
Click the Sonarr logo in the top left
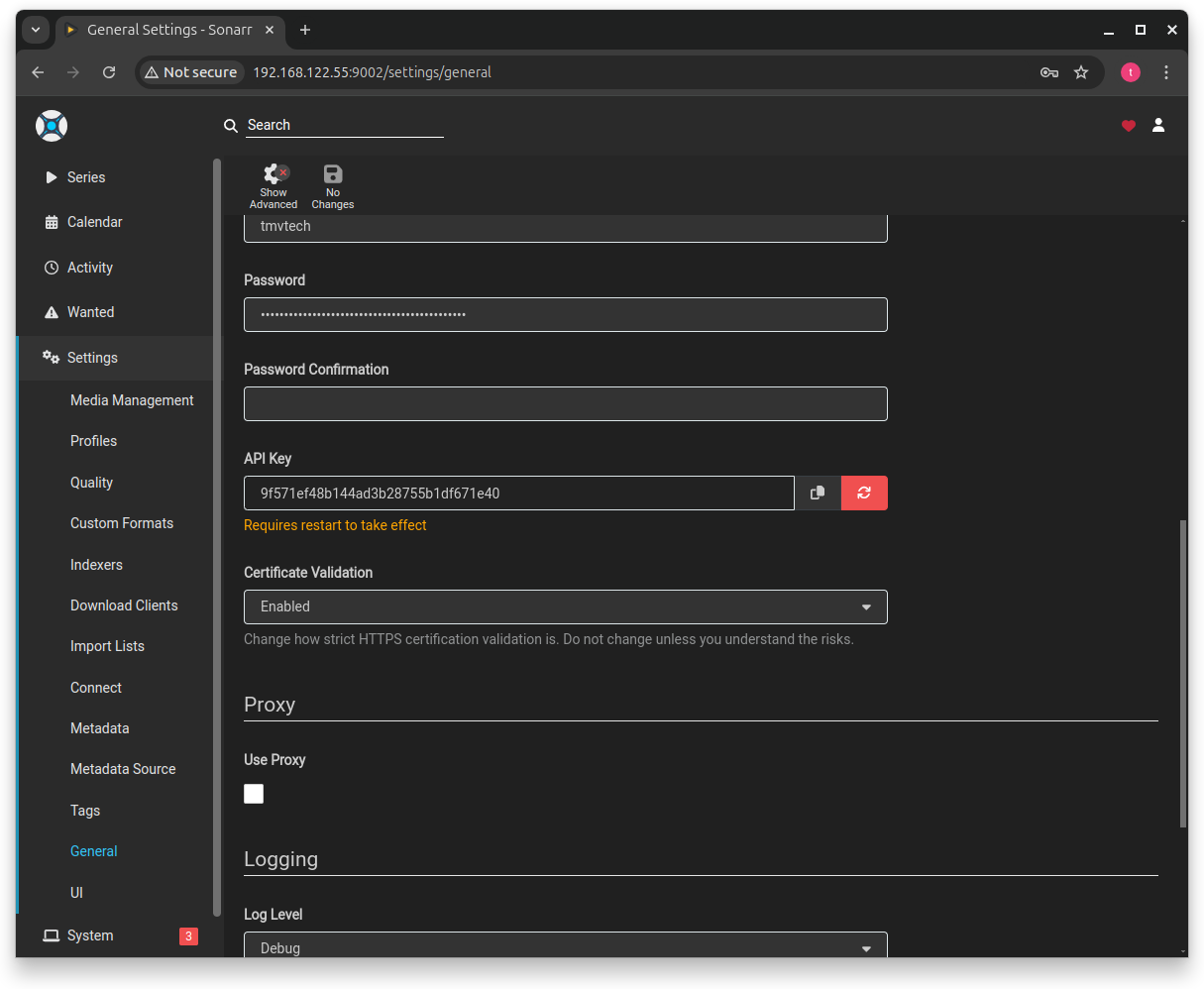click(x=51, y=126)
